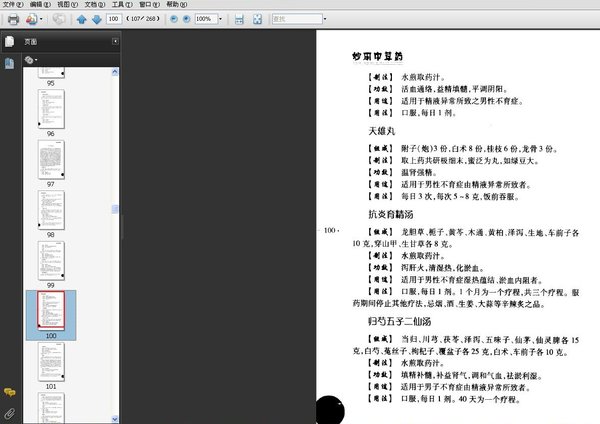Open the Attachments paperclip panel
Viewport: 600px width, 424px height.
click(x=9, y=411)
